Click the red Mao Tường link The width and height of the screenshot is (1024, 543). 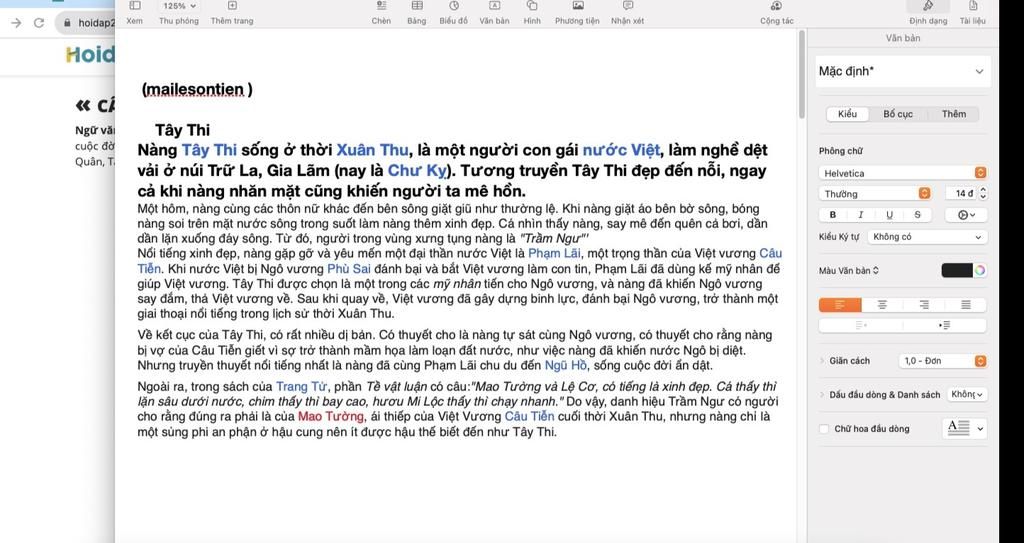click(330, 417)
